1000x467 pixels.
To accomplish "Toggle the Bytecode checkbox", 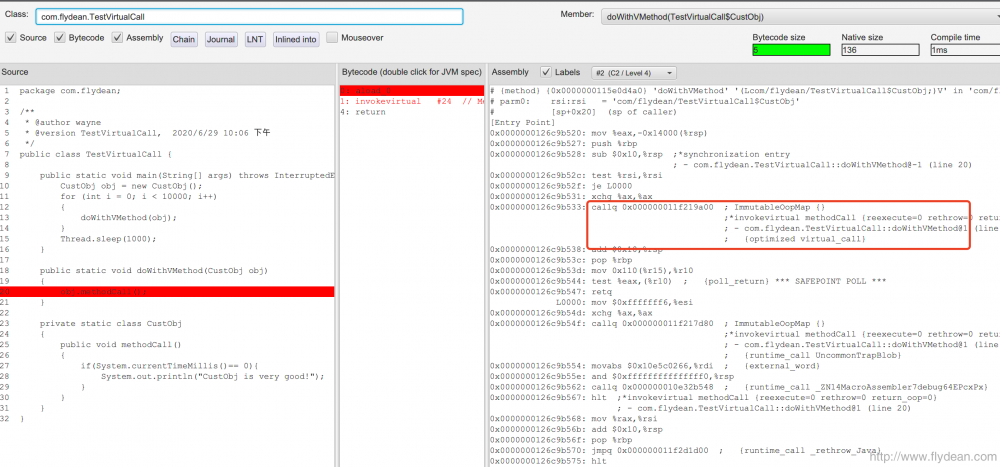I will (x=59, y=38).
